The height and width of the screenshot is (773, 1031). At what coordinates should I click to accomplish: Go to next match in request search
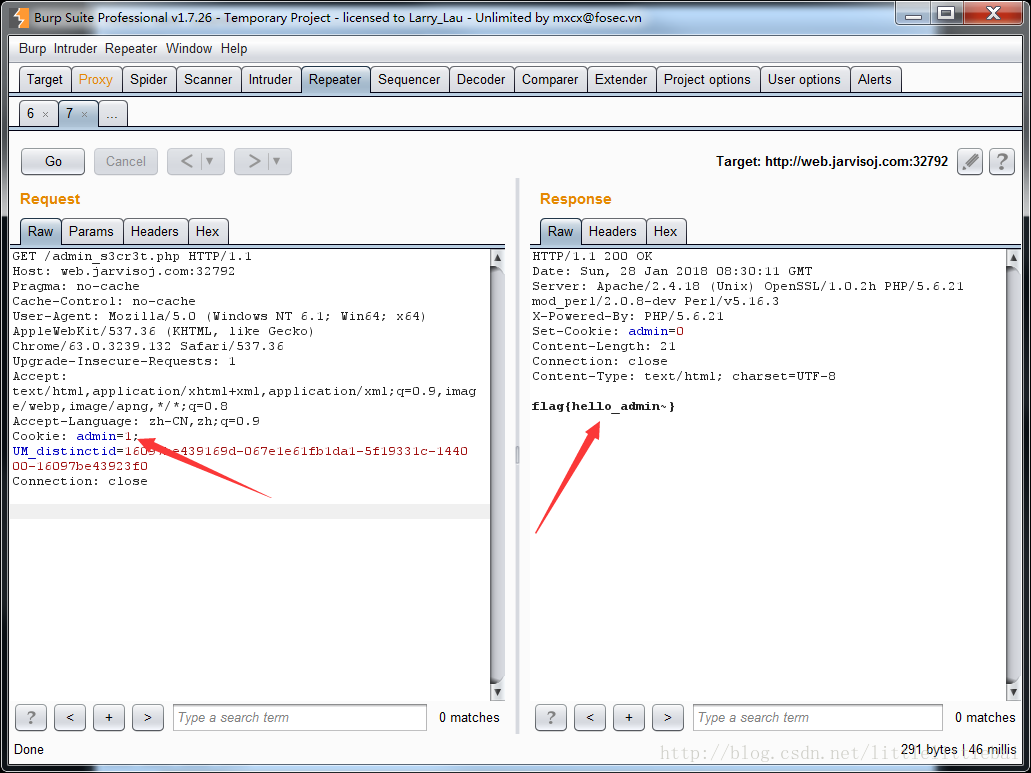click(147, 717)
